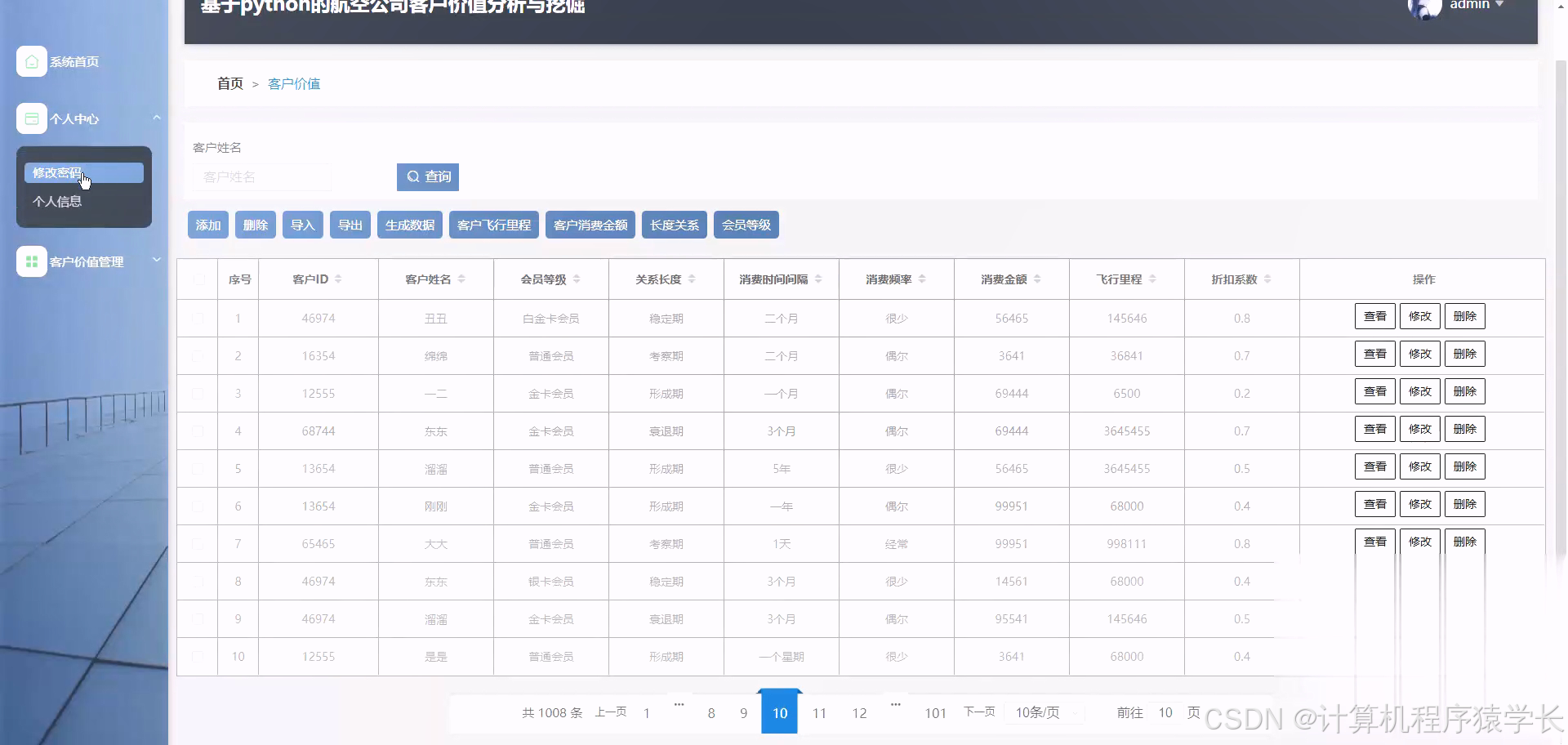Click the 导出 export button

[350, 224]
